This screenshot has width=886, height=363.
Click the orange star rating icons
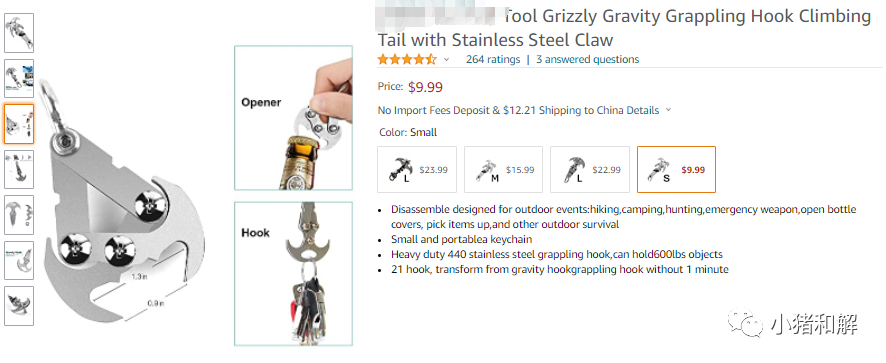[407, 59]
